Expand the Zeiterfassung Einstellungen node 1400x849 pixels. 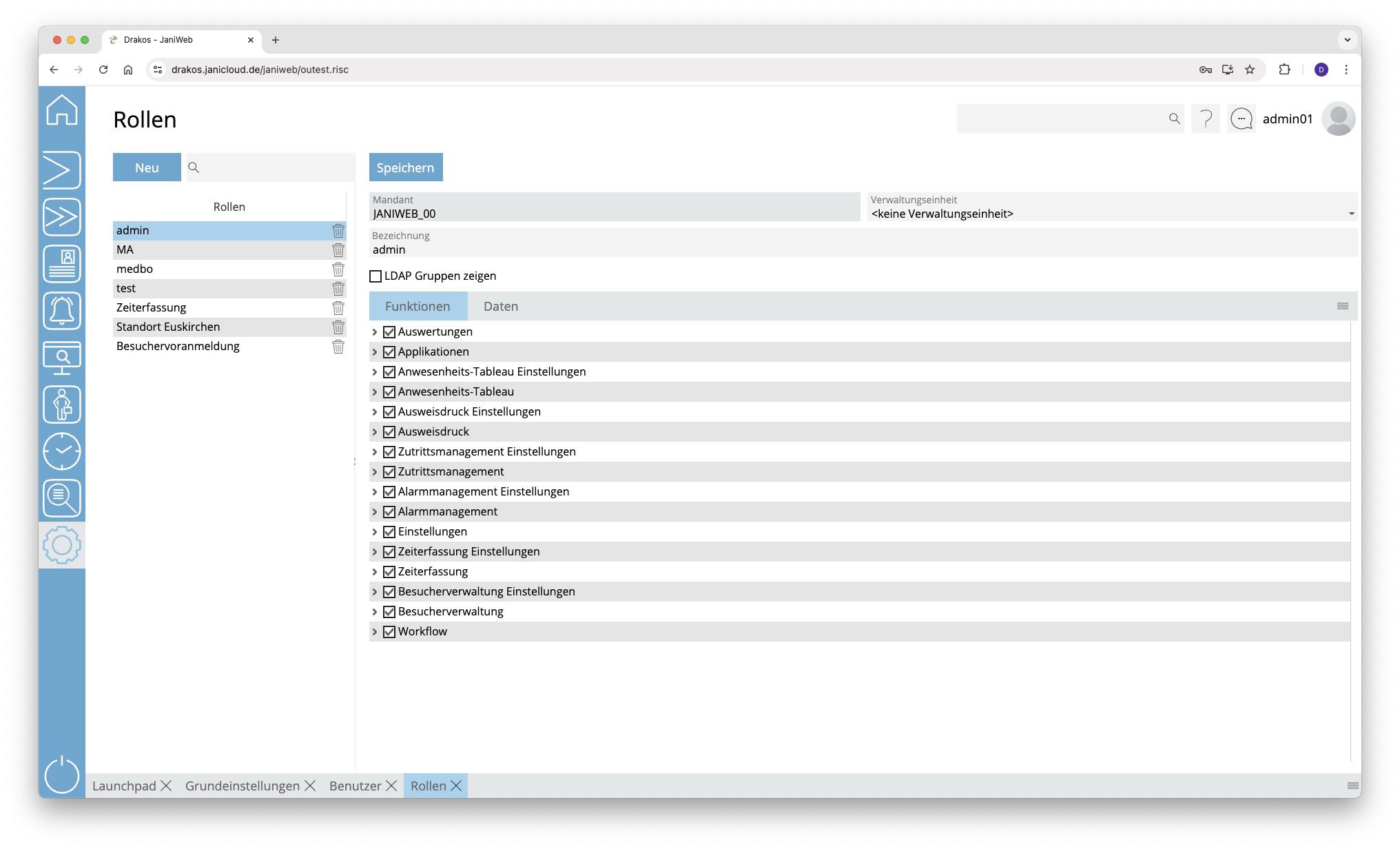(x=375, y=552)
